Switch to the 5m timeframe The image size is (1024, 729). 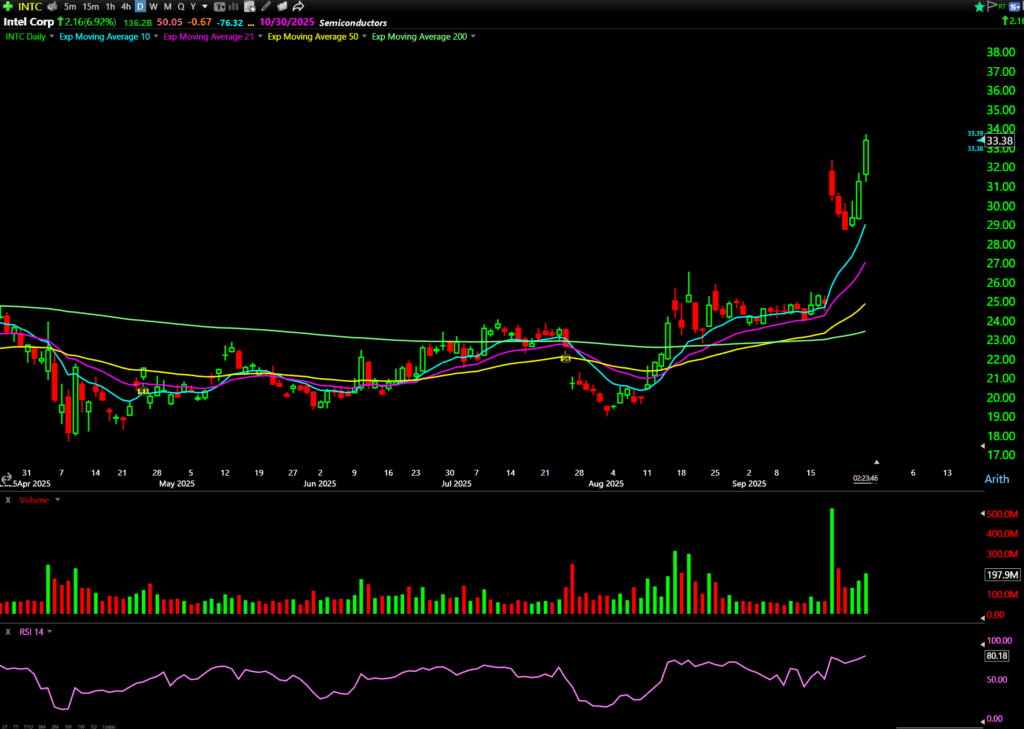coord(69,6)
